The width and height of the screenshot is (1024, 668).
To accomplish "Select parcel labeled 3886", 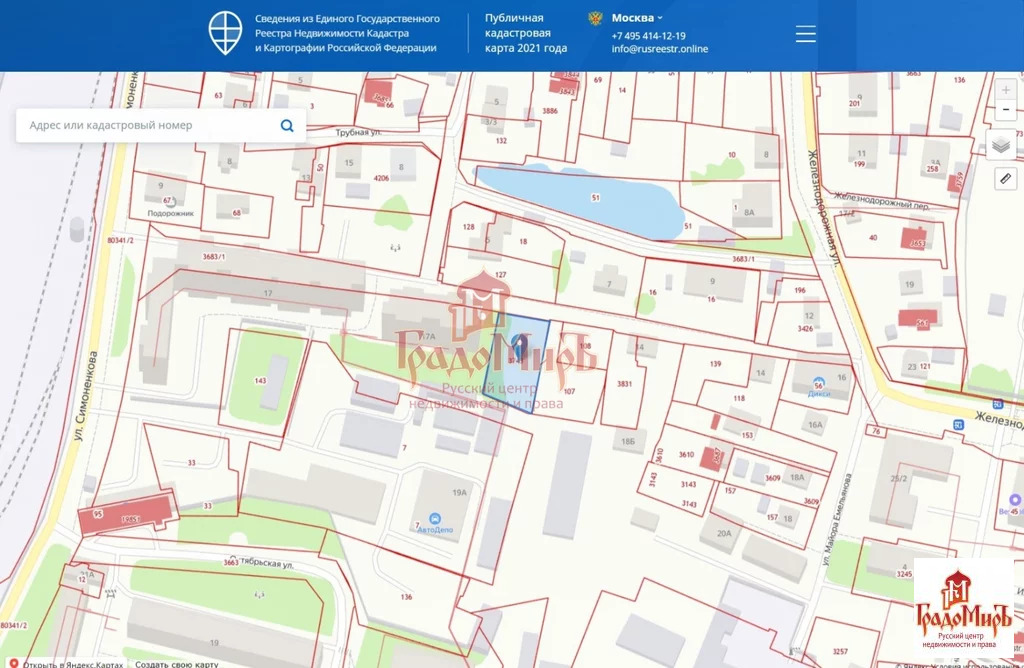I will tap(550, 111).
